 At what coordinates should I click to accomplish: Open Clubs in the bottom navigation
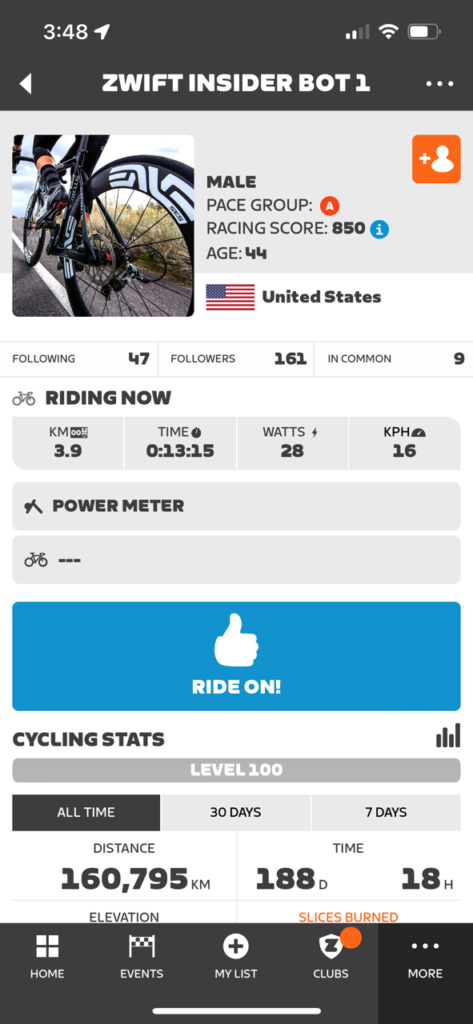pyautogui.click(x=331, y=957)
